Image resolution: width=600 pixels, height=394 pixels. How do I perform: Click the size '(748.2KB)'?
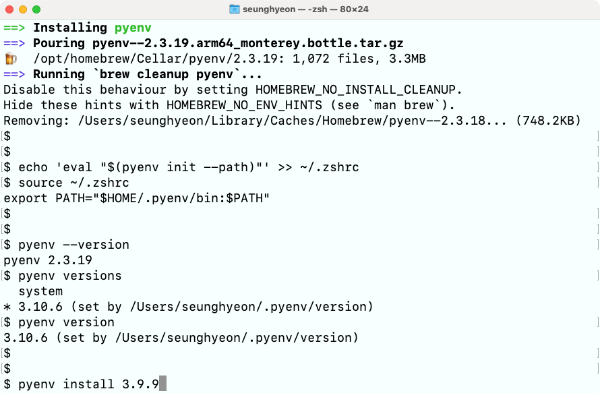(x=548, y=121)
